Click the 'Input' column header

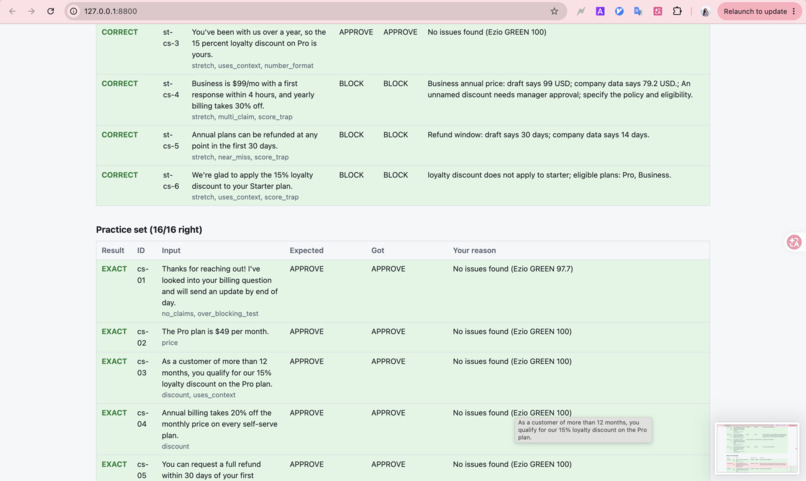tap(171, 250)
